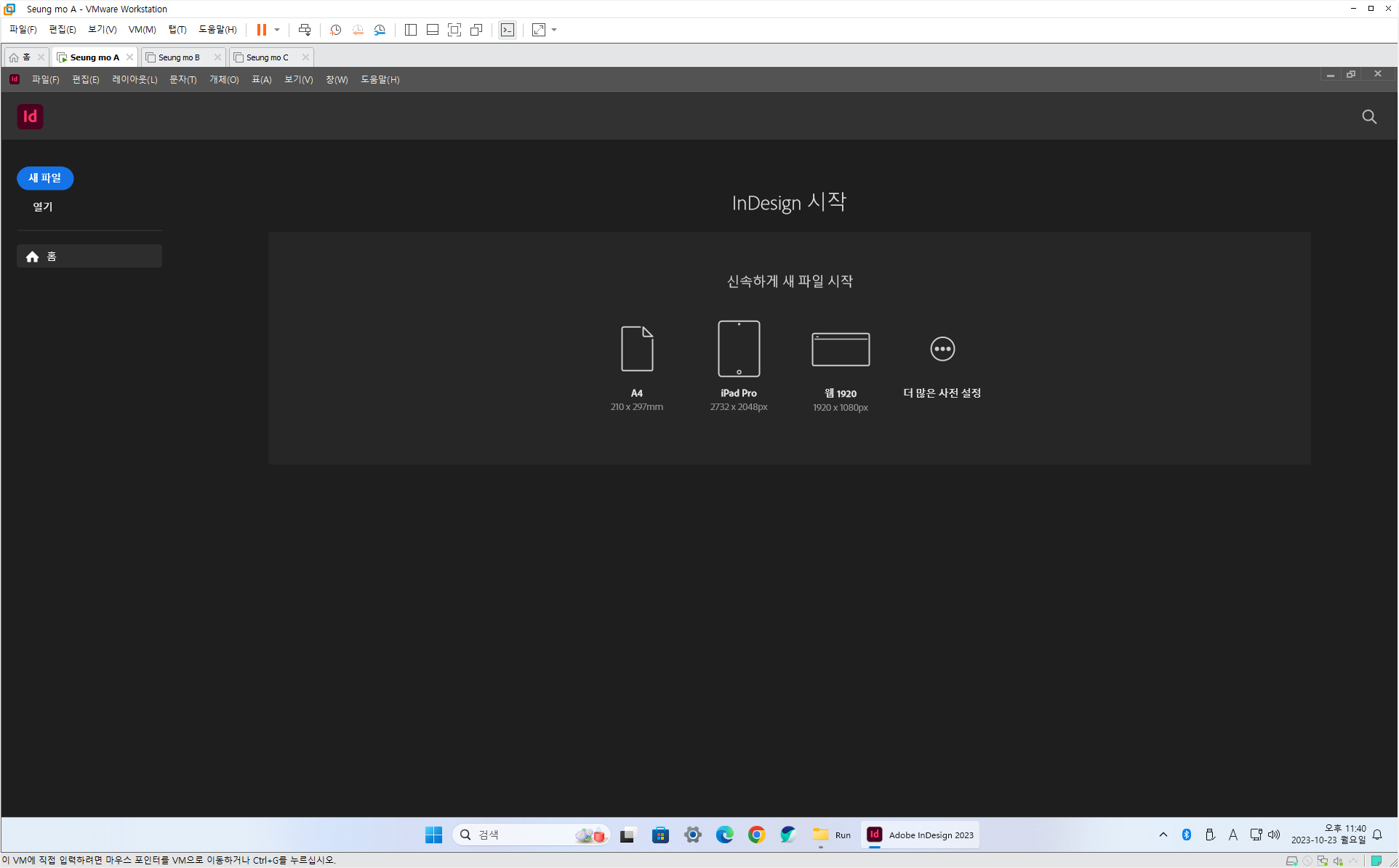This screenshot has height=868, width=1399.
Task: Toggle VMware thumbnail bar view
Action: [433, 30]
